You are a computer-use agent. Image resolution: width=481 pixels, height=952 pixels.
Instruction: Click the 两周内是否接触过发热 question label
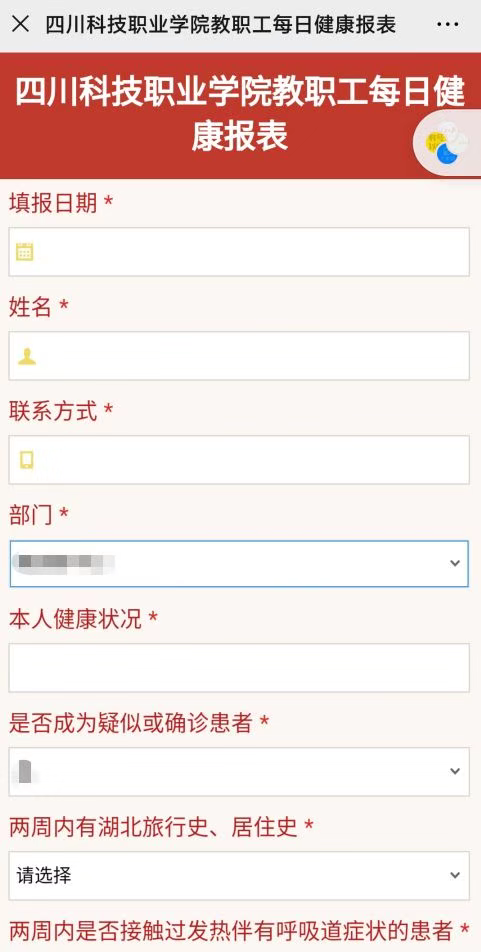tap(231, 929)
